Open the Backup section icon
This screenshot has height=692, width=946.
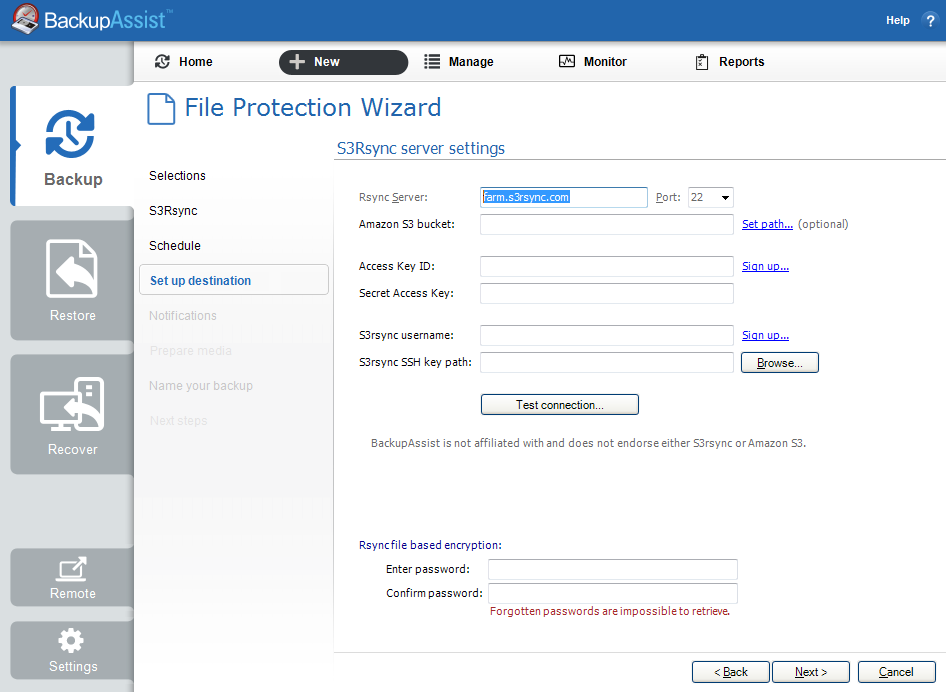[x=70, y=134]
